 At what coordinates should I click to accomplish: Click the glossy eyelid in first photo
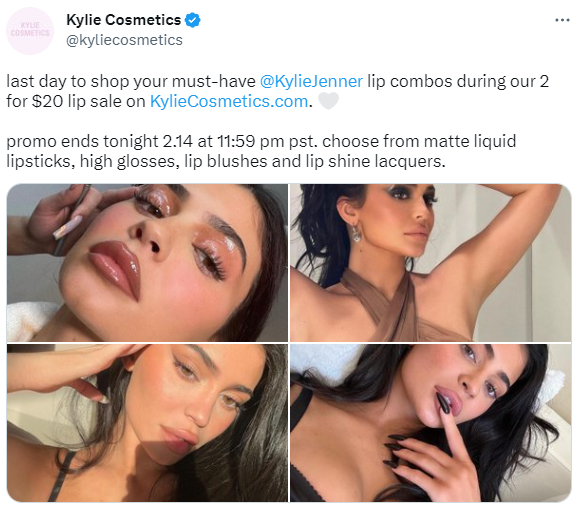(211, 242)
